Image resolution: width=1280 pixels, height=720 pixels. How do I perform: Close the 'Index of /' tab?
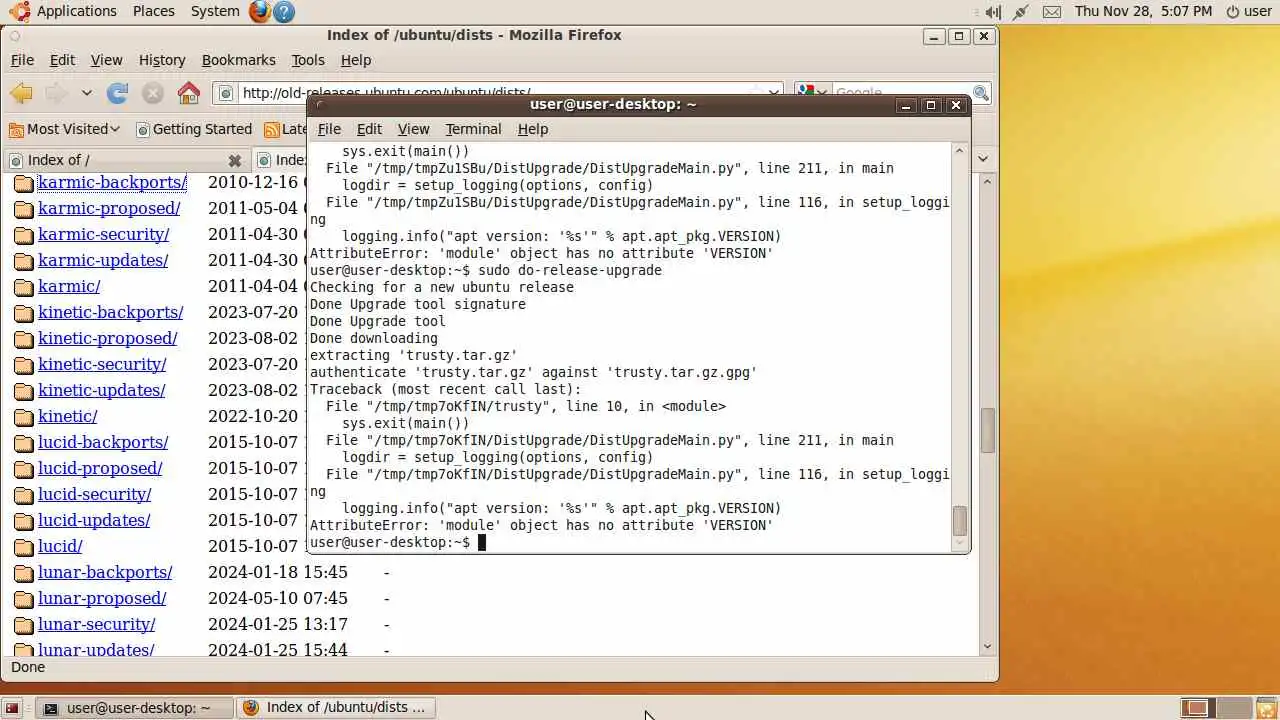tap(234, 160)
